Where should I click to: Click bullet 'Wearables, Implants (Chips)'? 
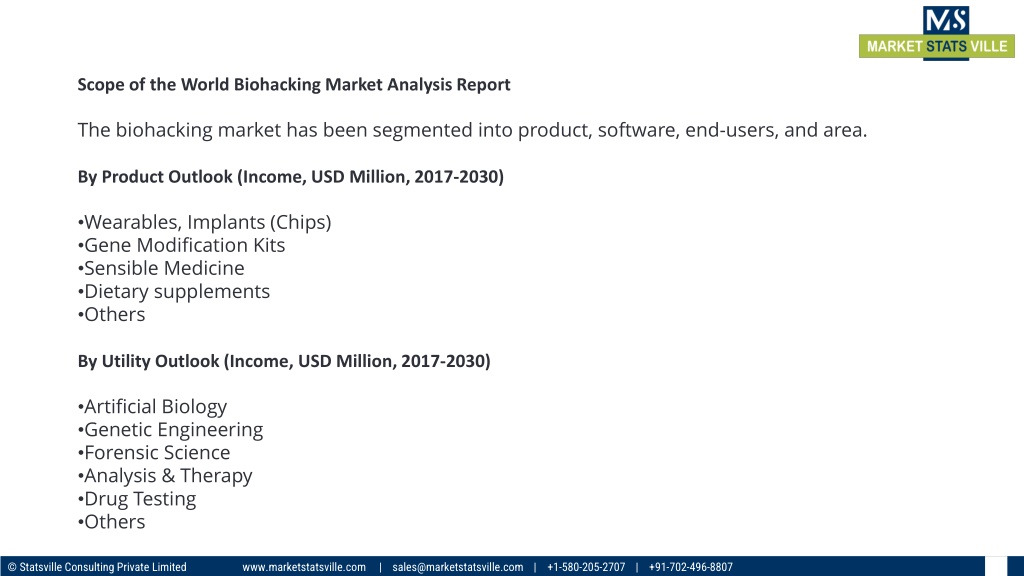204,222
